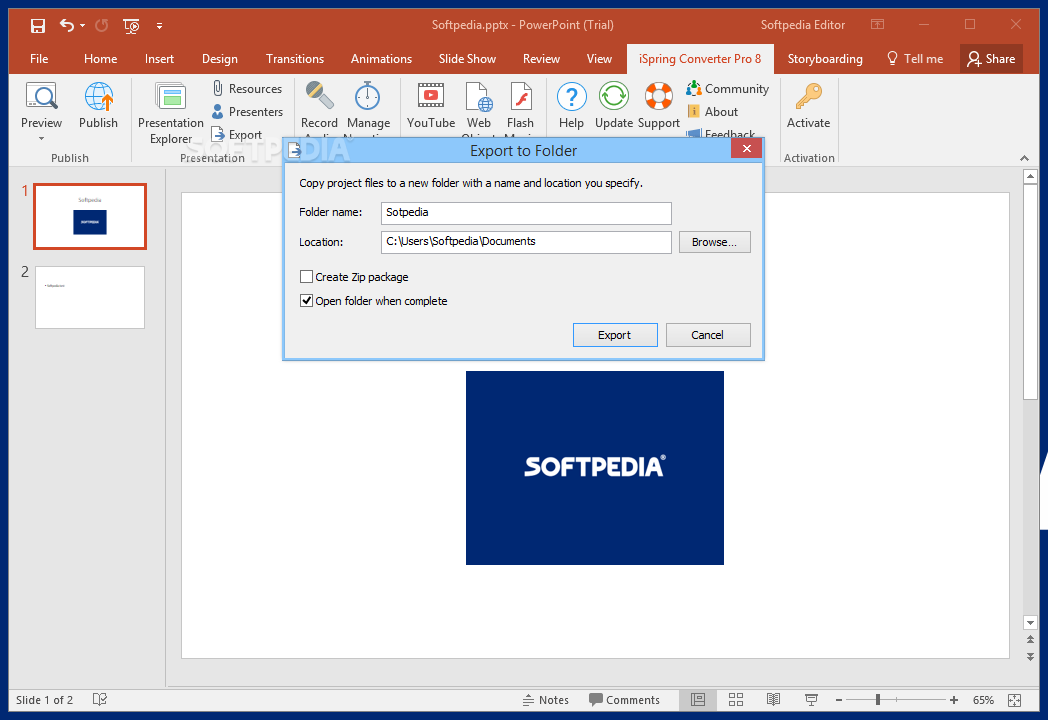This screenshot has height=720, width=1048.
Task: Open About iSpring
Action: [712, 112]
